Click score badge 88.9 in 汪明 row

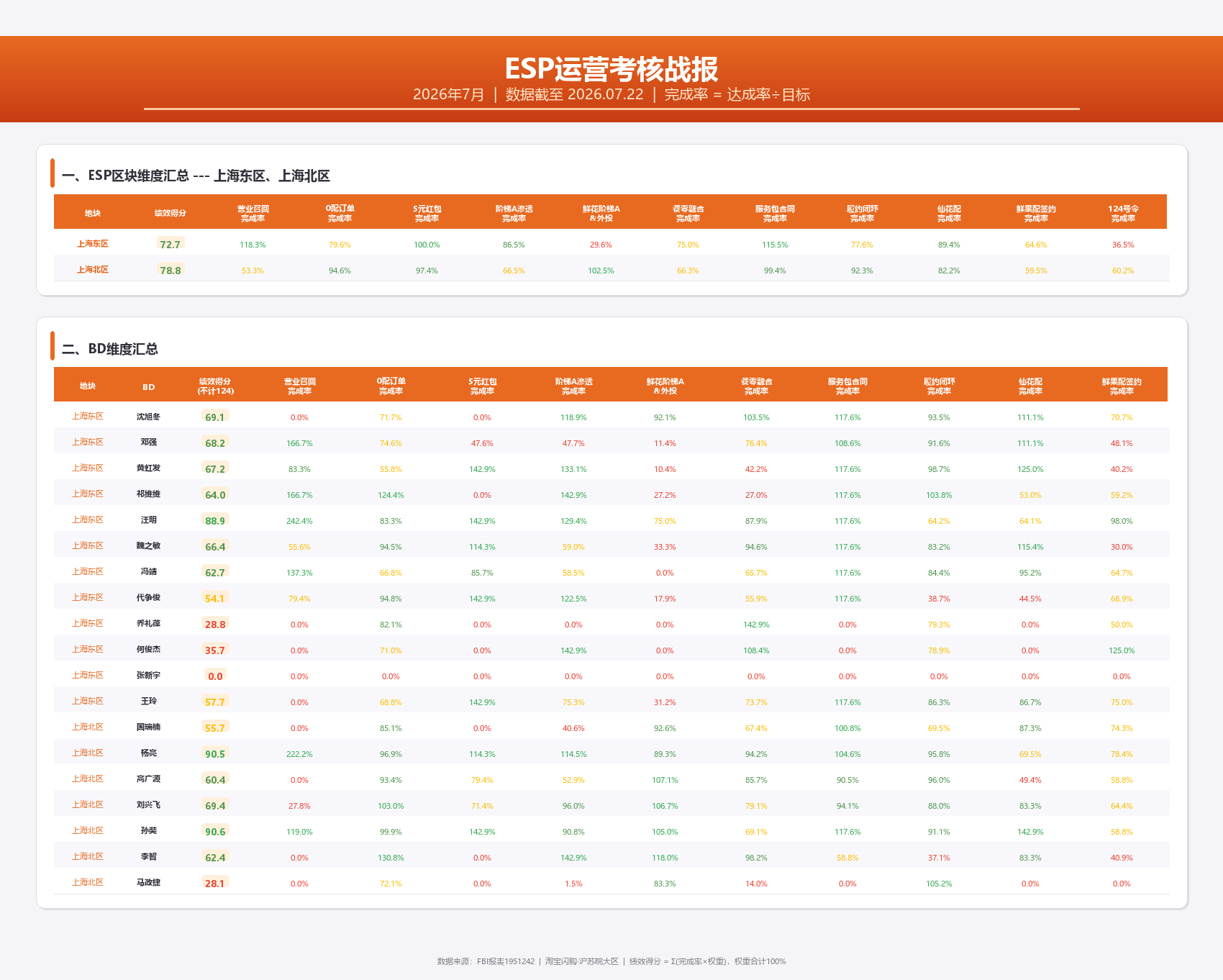[215, 520]
